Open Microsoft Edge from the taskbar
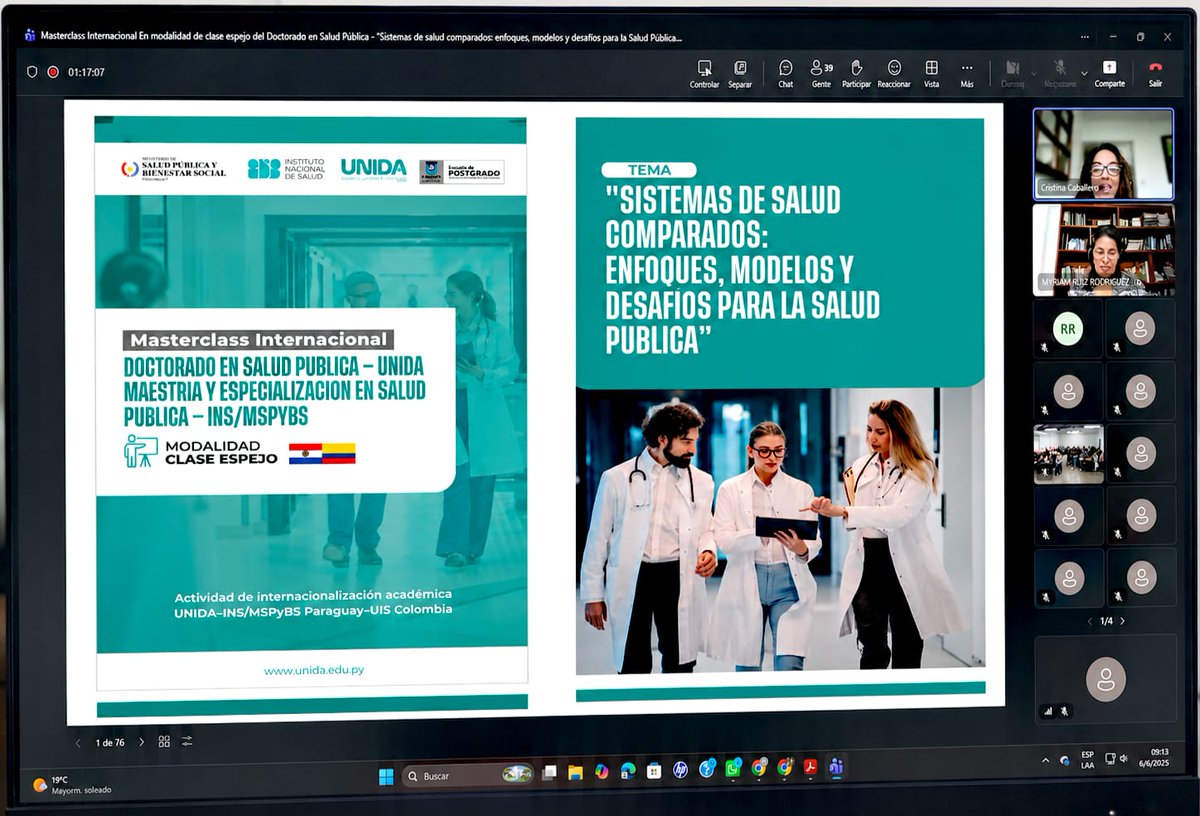This screenshot has height=816, width=1200. 628,770
